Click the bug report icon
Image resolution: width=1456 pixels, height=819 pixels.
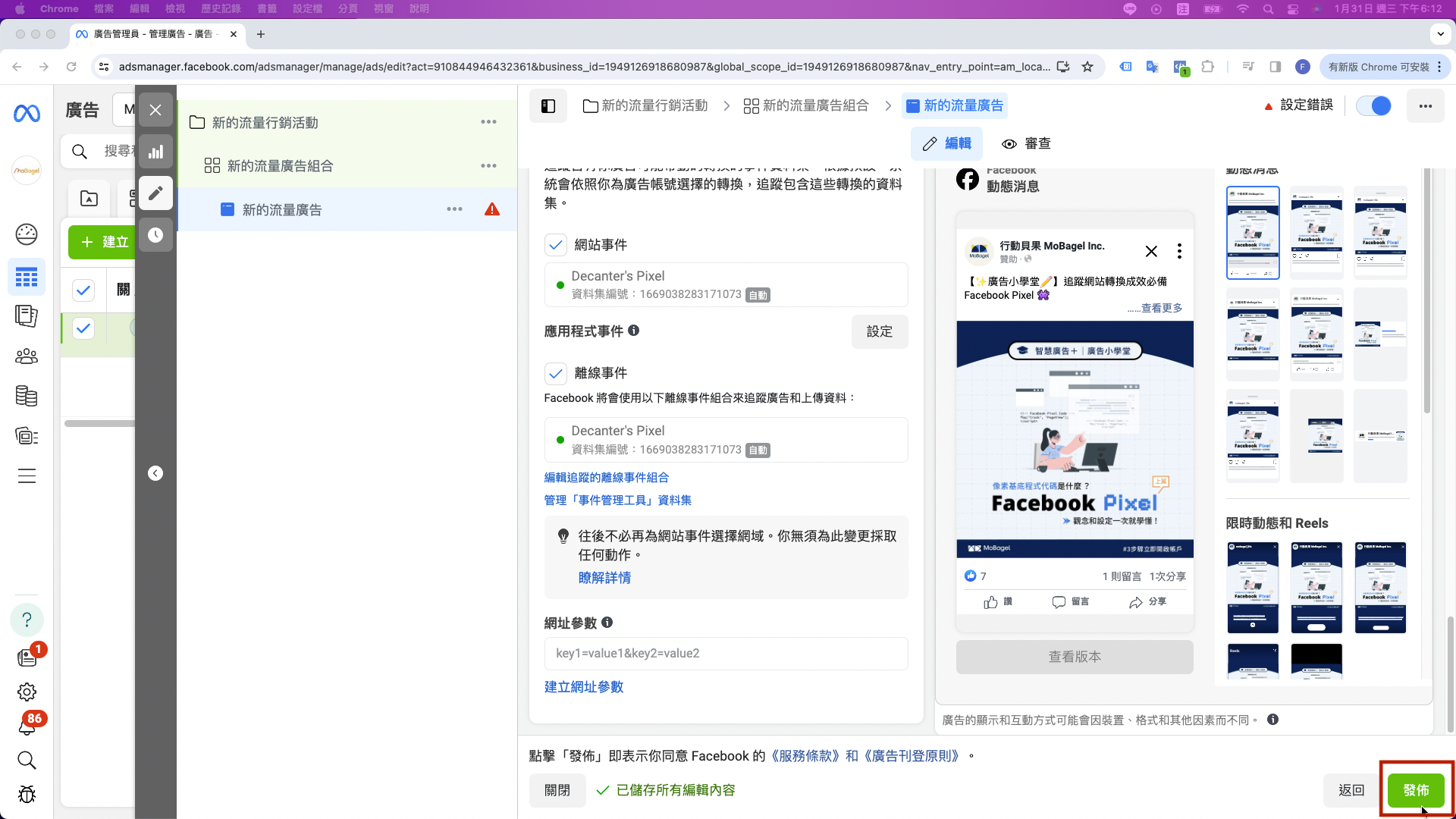pyautogui.click(x=27, y=794)
